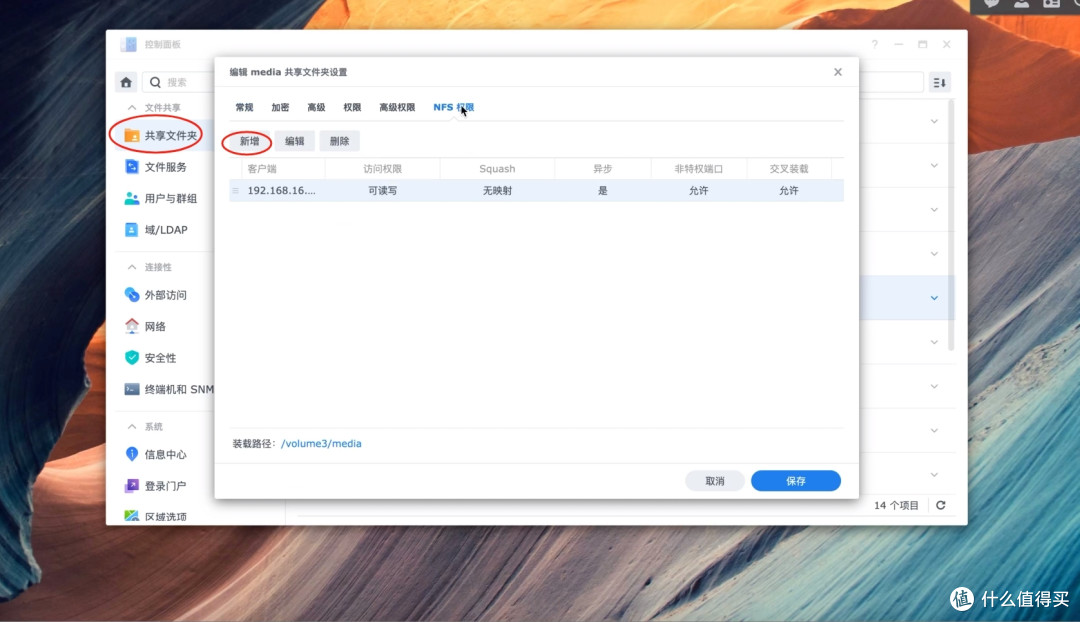Open File Services (文件服务) in sidebar

[x=156, y=167]
